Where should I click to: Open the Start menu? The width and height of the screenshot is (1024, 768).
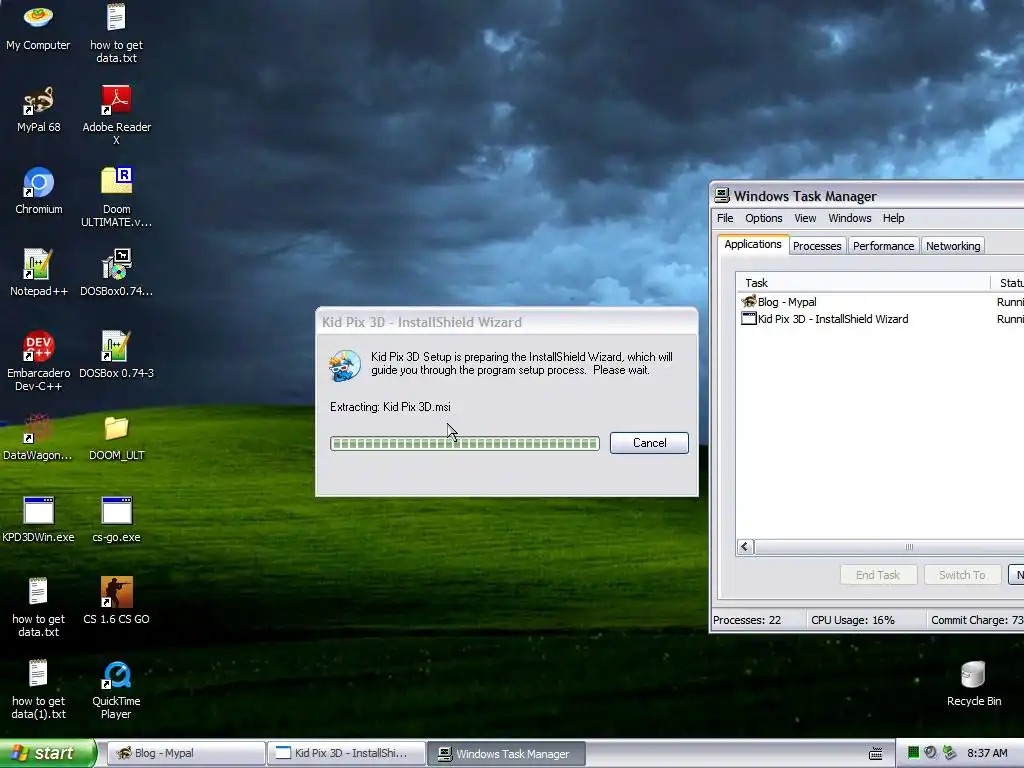(x=47, y=753)
